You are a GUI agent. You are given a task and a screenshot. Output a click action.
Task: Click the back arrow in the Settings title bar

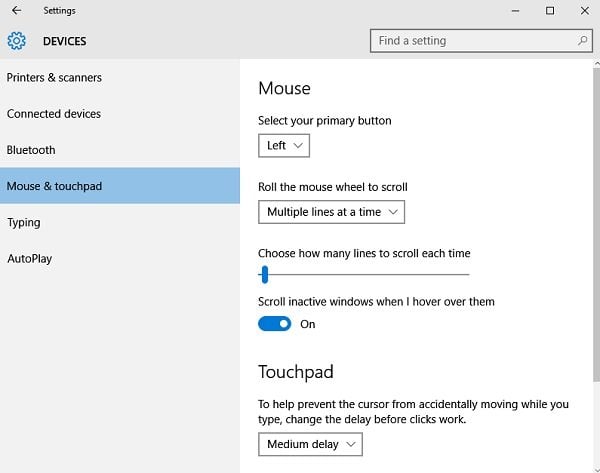16,10
